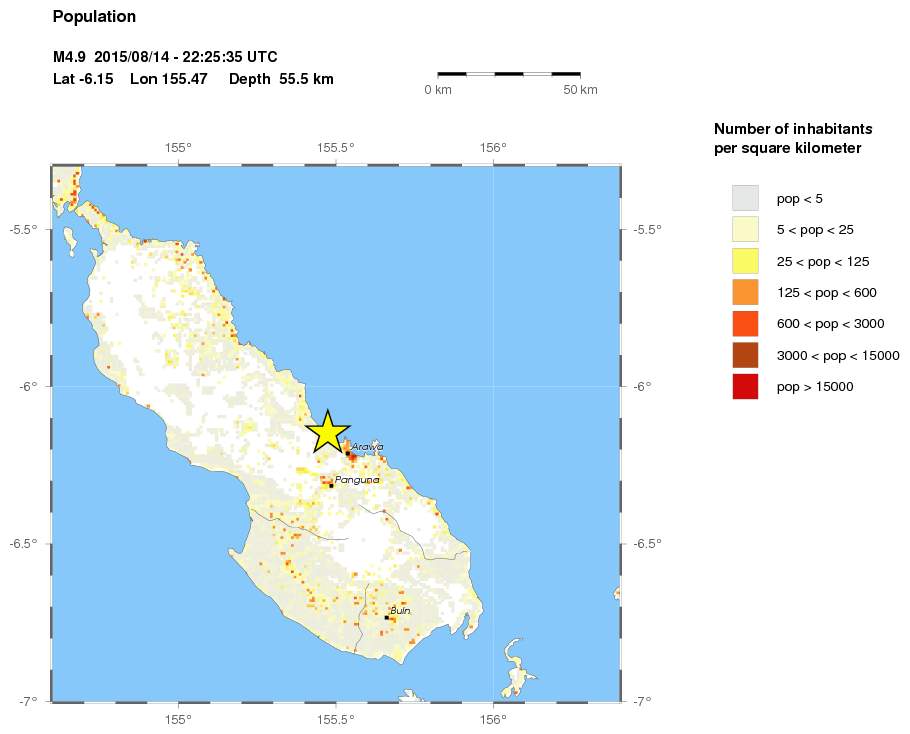This screenshot has width=910, height=734.
Task: Click the 'Population' map title
Action: [x=94, y=17]
